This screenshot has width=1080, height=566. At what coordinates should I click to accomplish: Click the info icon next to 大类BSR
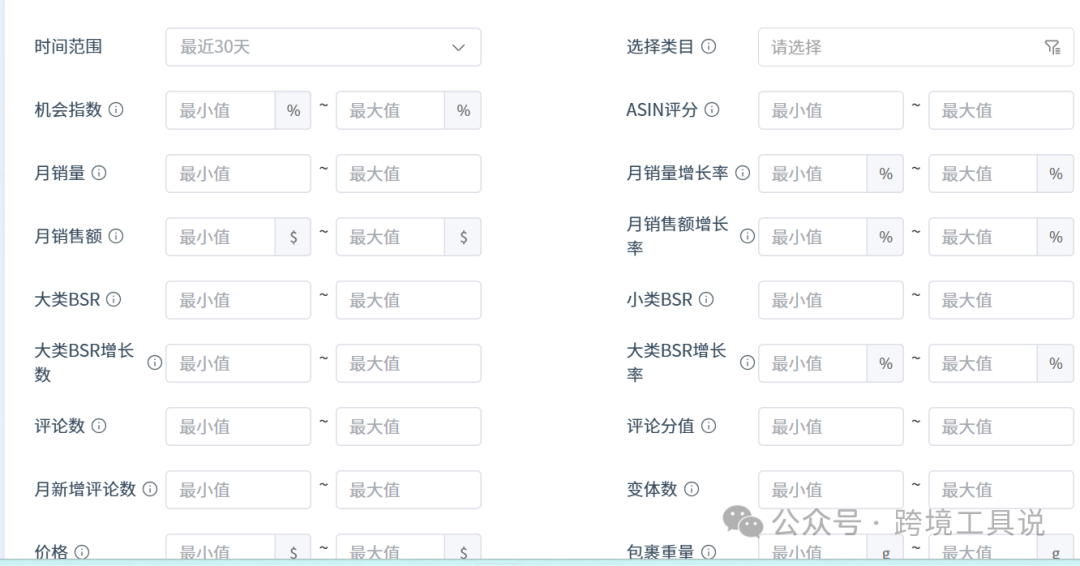(x=114, y=299)
